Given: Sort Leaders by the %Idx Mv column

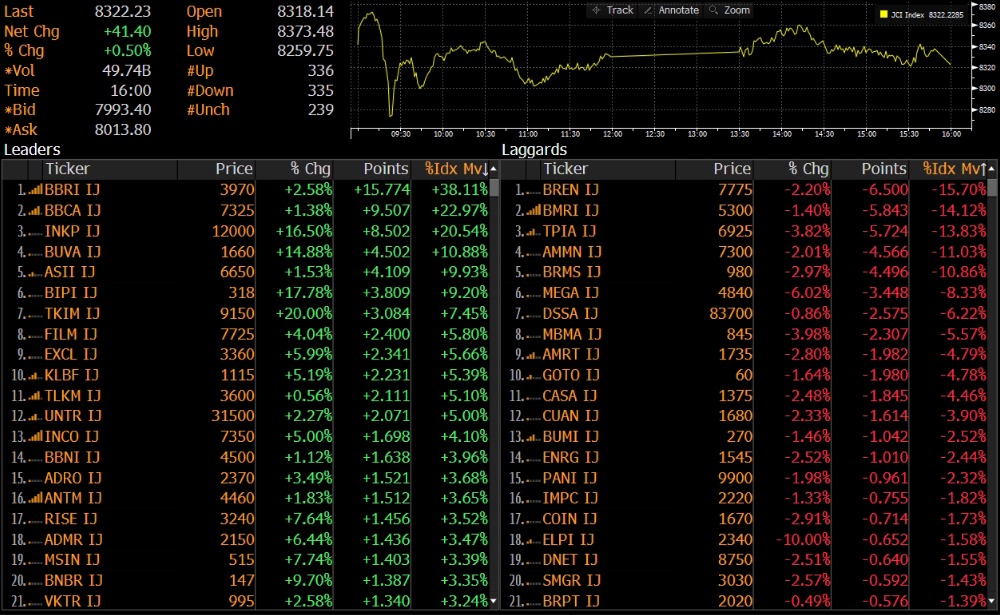Looking at the screenshot, I should point(456,169).
